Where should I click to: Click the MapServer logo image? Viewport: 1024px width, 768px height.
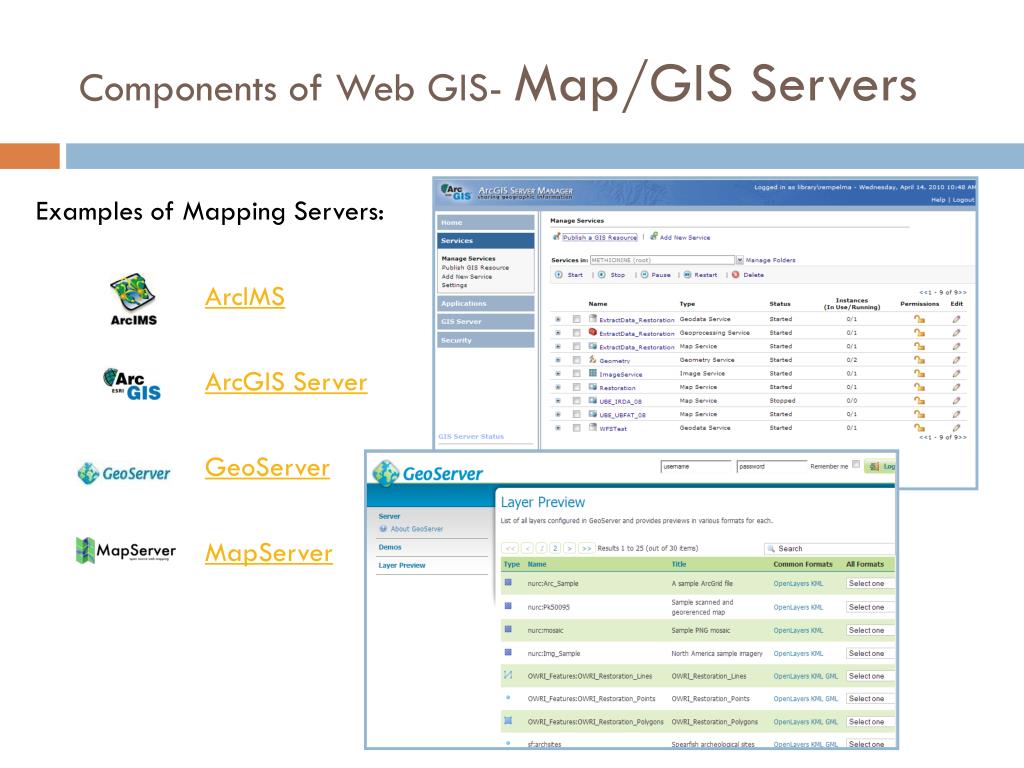coord(125,550)
